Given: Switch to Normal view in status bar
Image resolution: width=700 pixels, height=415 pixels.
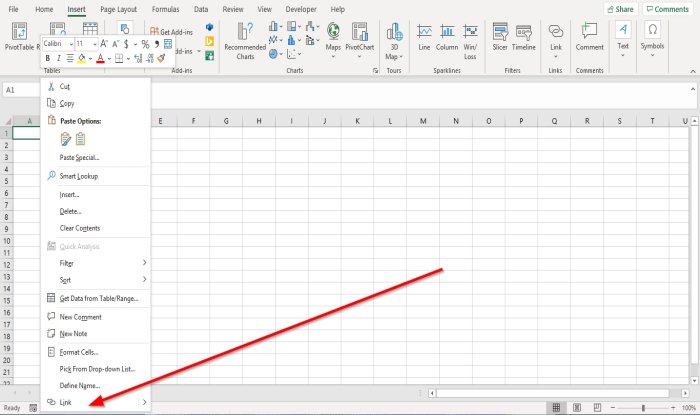Looking at the screenshot, I should 556,407.
